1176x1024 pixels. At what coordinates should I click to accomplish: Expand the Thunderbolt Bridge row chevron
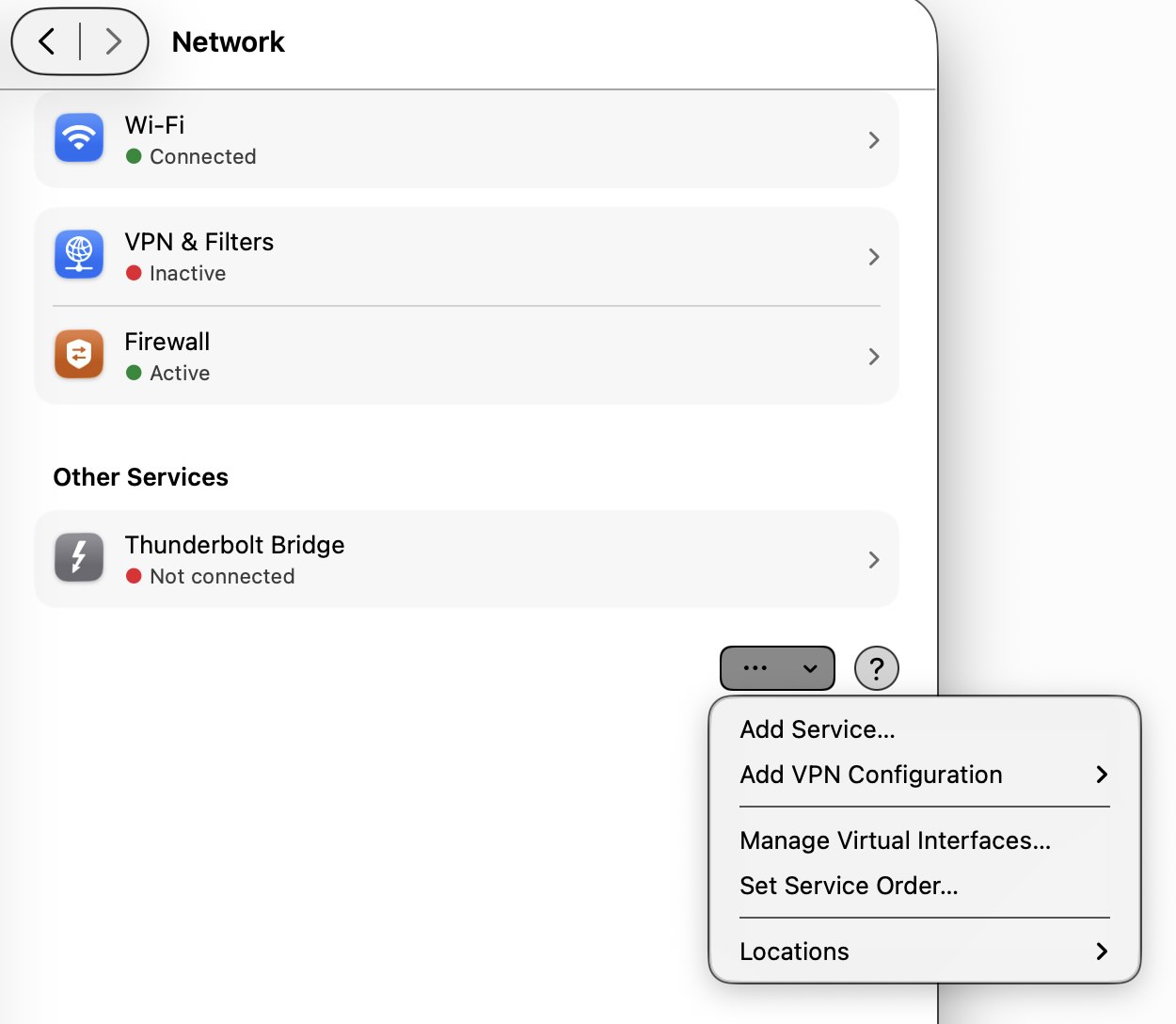(874, 560)
